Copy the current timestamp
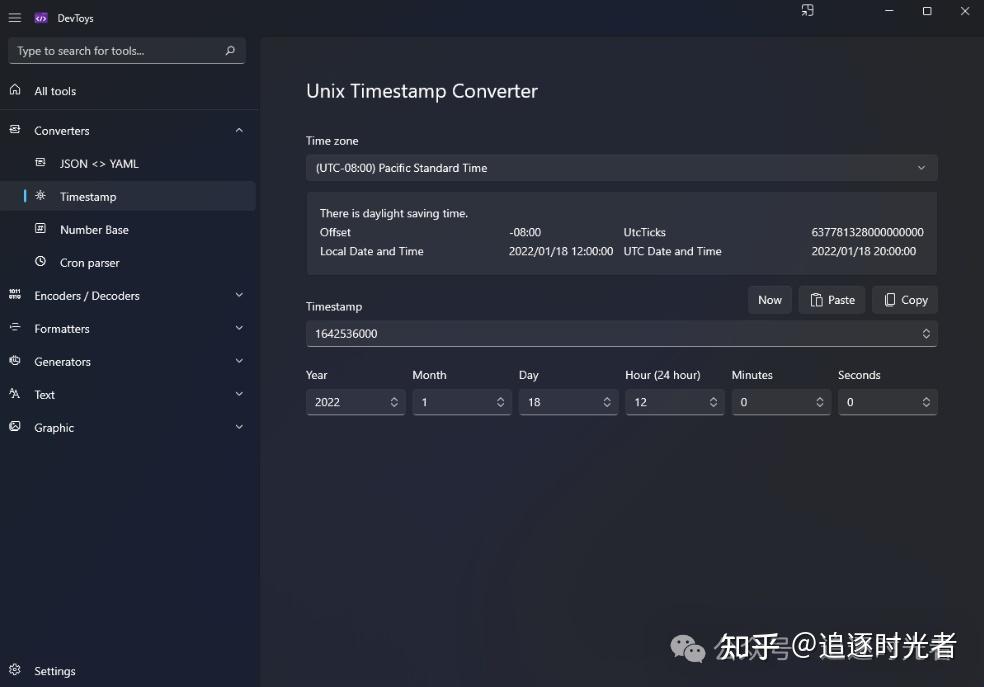Screen dimensions: 984x687 (x=904, y=299)
